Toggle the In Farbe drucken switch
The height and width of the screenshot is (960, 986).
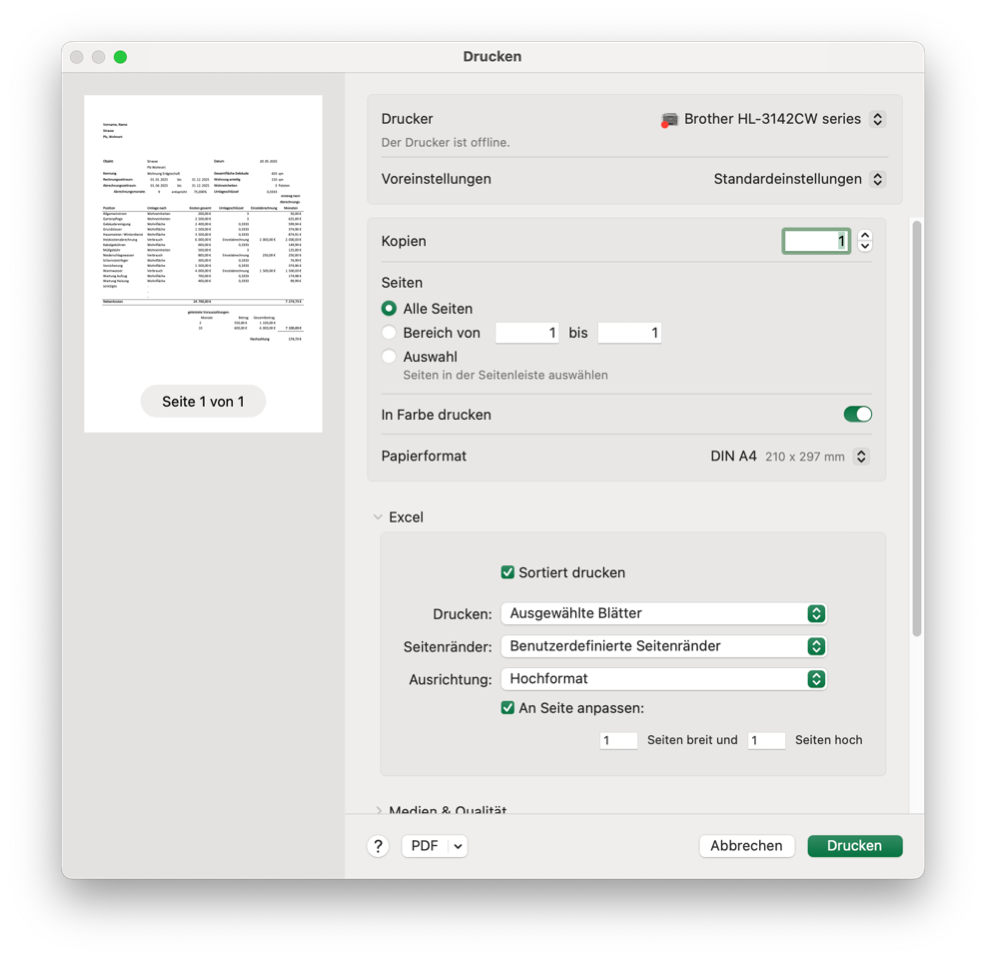(857, 414)
